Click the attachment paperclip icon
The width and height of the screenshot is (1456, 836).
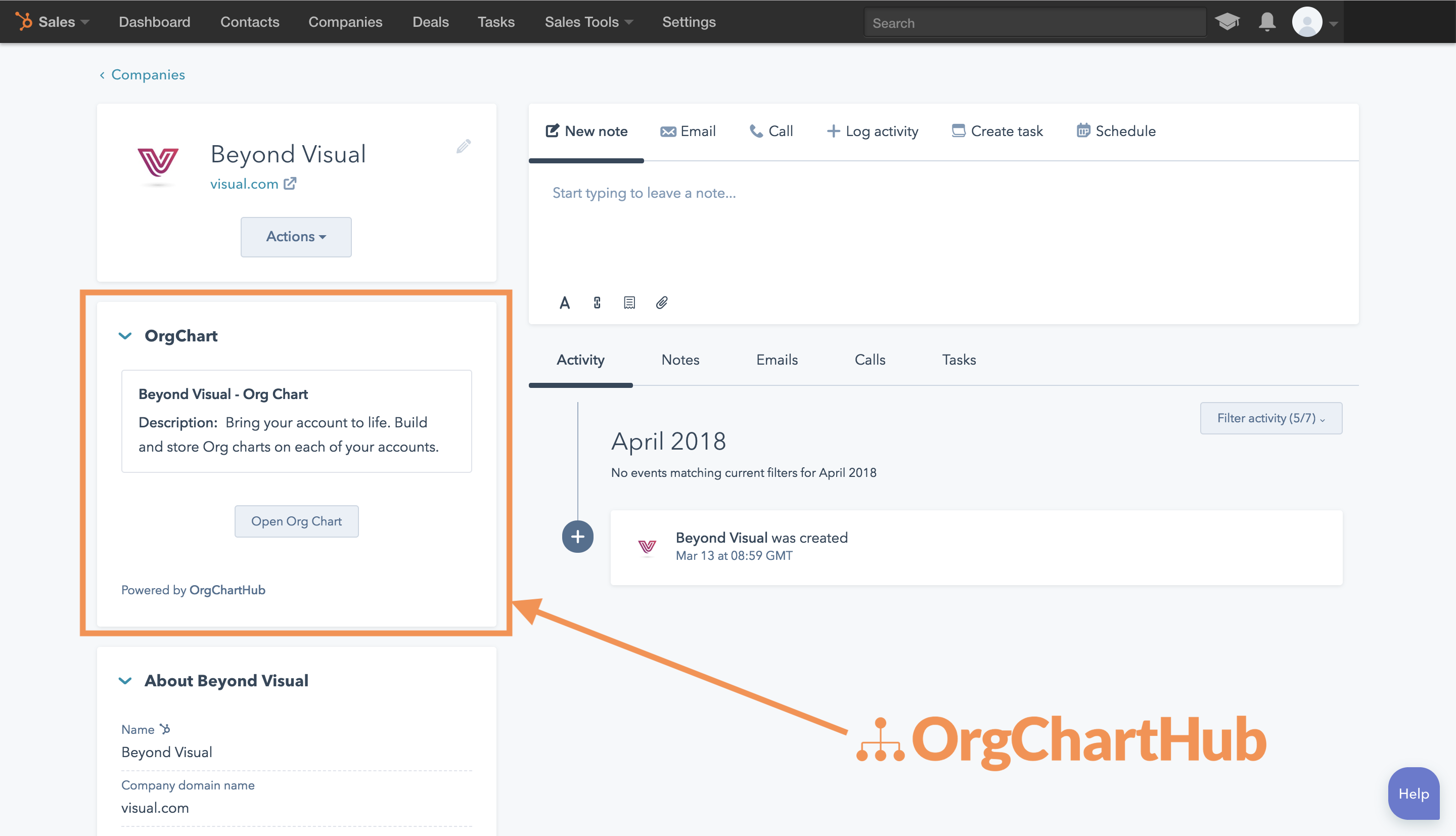coord(661,302)
